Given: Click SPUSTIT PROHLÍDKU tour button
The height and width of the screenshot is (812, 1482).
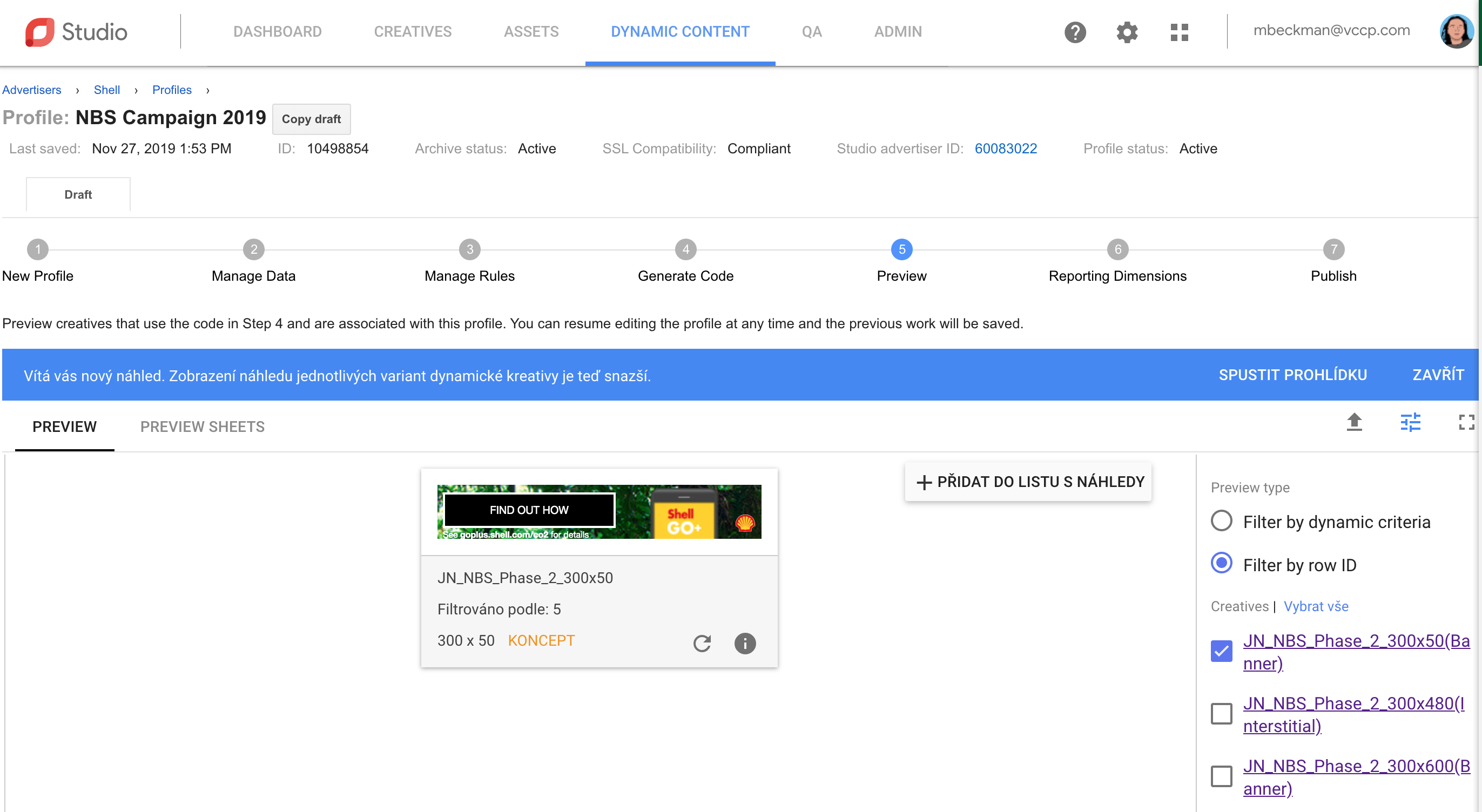Looking at the screenshot, I should (x=1292, y=376).
